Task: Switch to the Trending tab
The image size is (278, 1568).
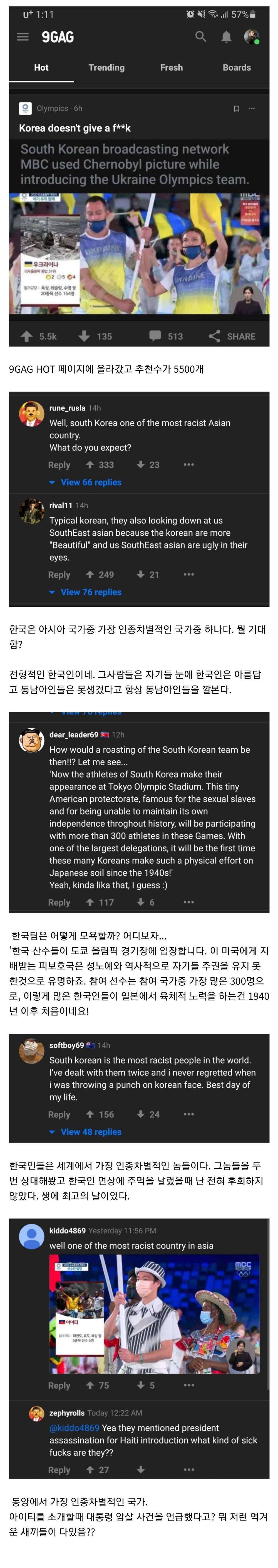Action: coord(106,68)
